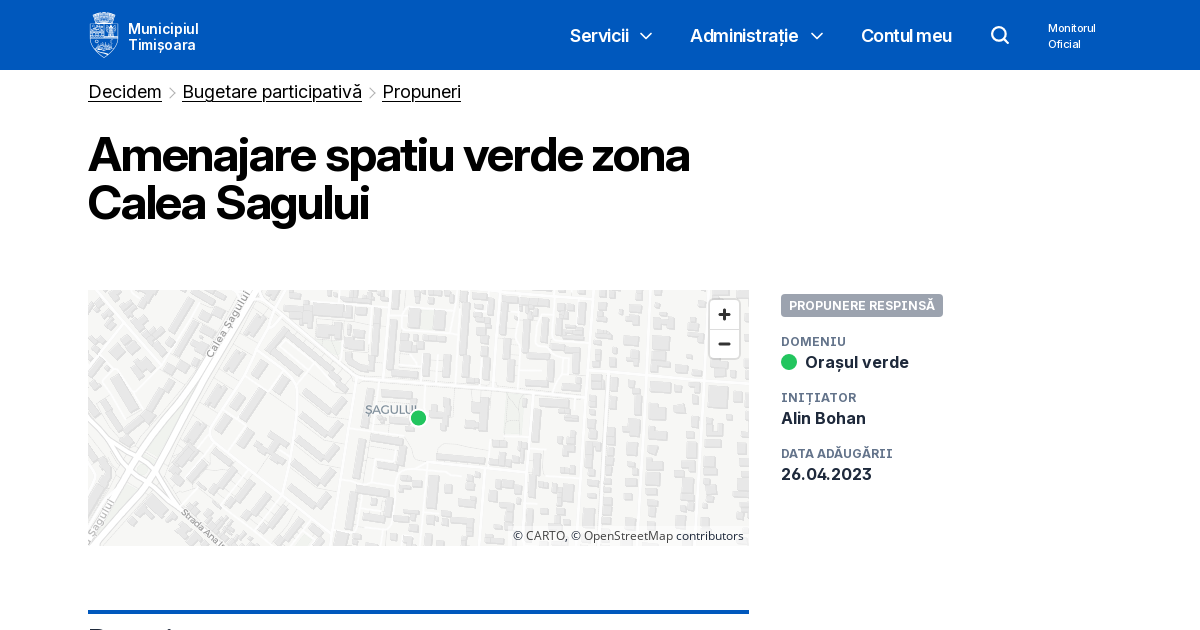Open the Propuneri breadcrumb link

421,92
